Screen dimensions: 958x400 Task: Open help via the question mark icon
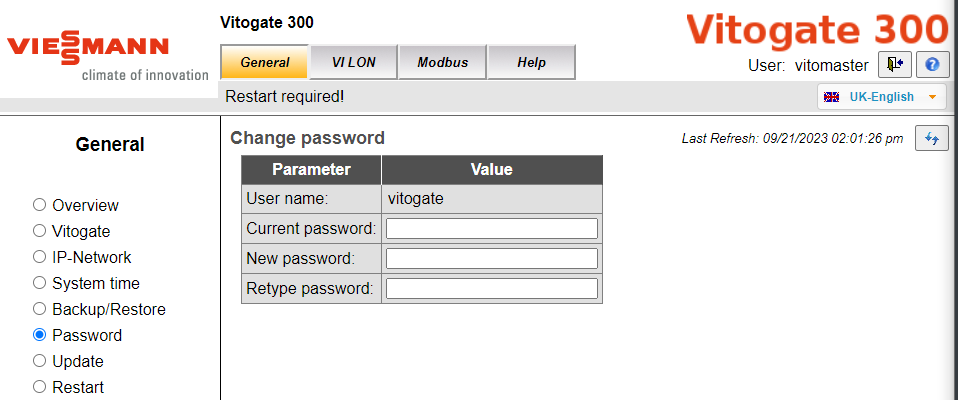coord(932,64)
